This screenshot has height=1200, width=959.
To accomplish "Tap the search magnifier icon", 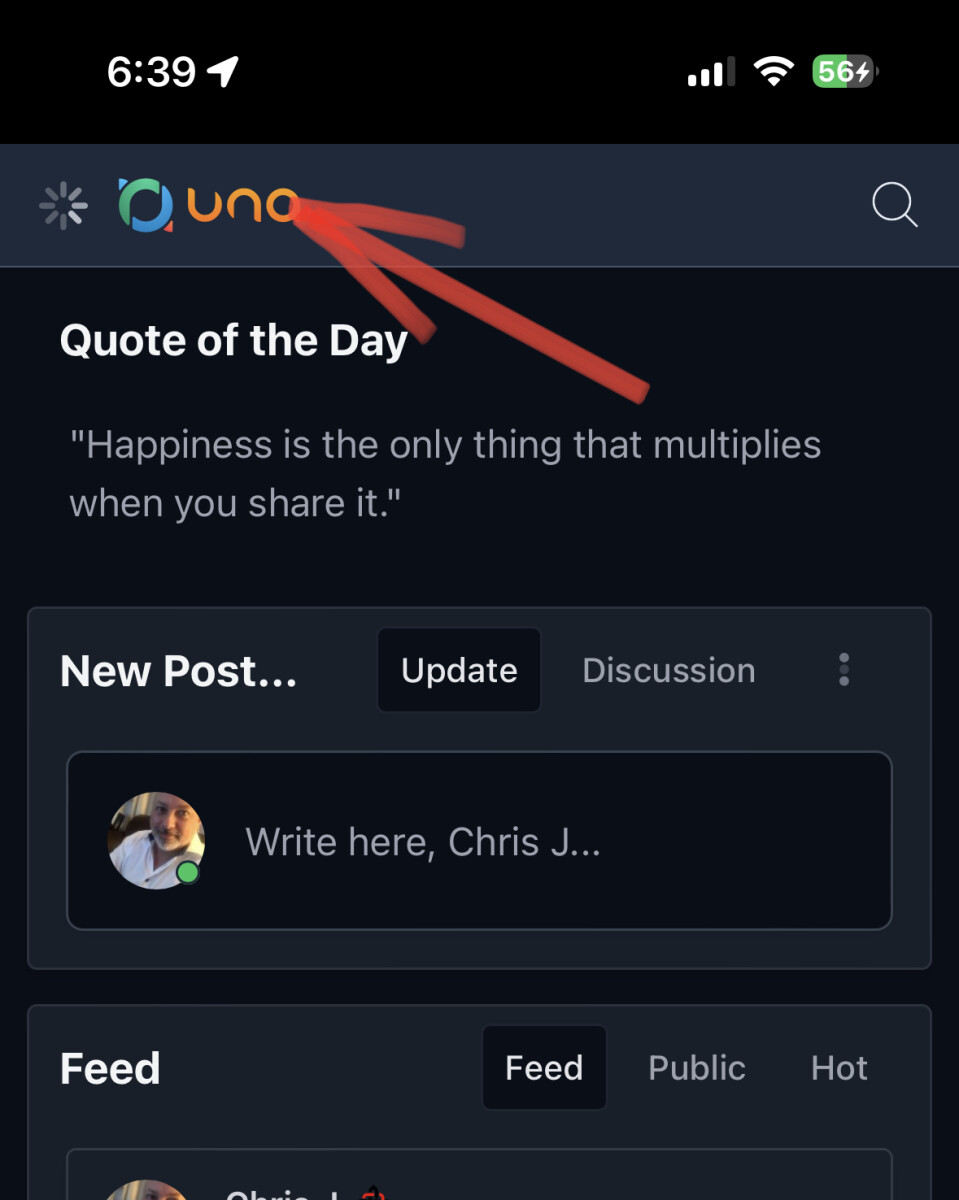I will click(x=894, y=205).
